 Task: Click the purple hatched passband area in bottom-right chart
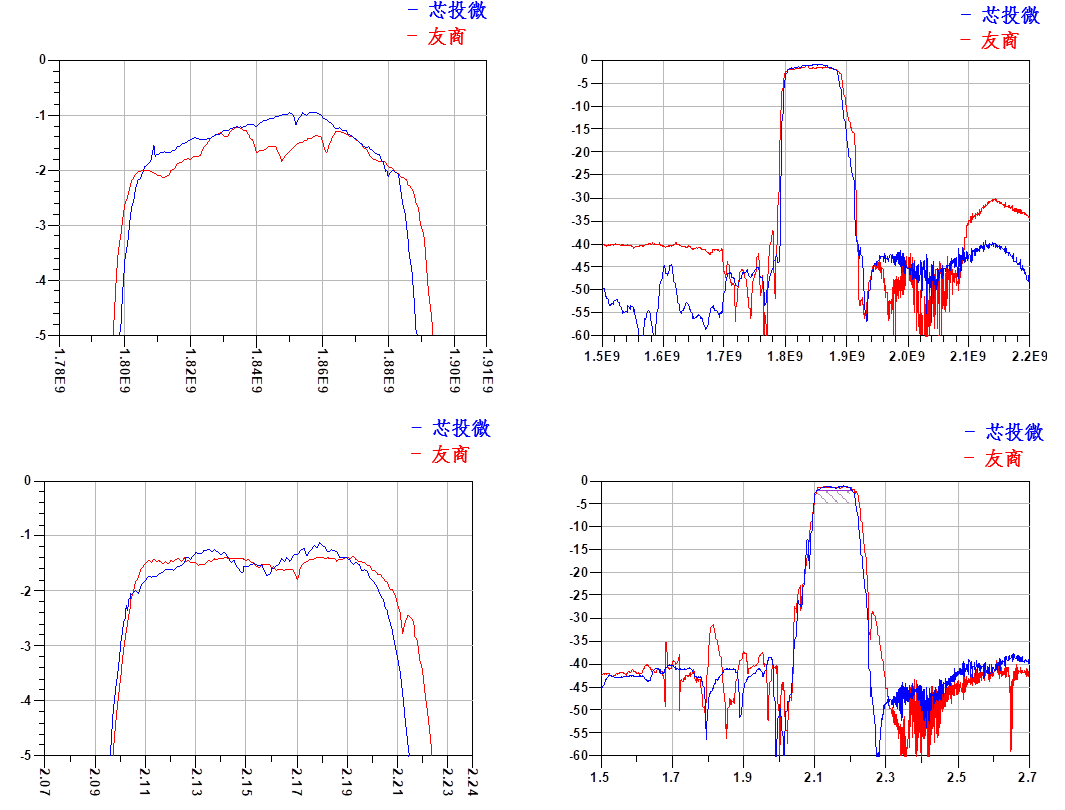tap(835, 495)
